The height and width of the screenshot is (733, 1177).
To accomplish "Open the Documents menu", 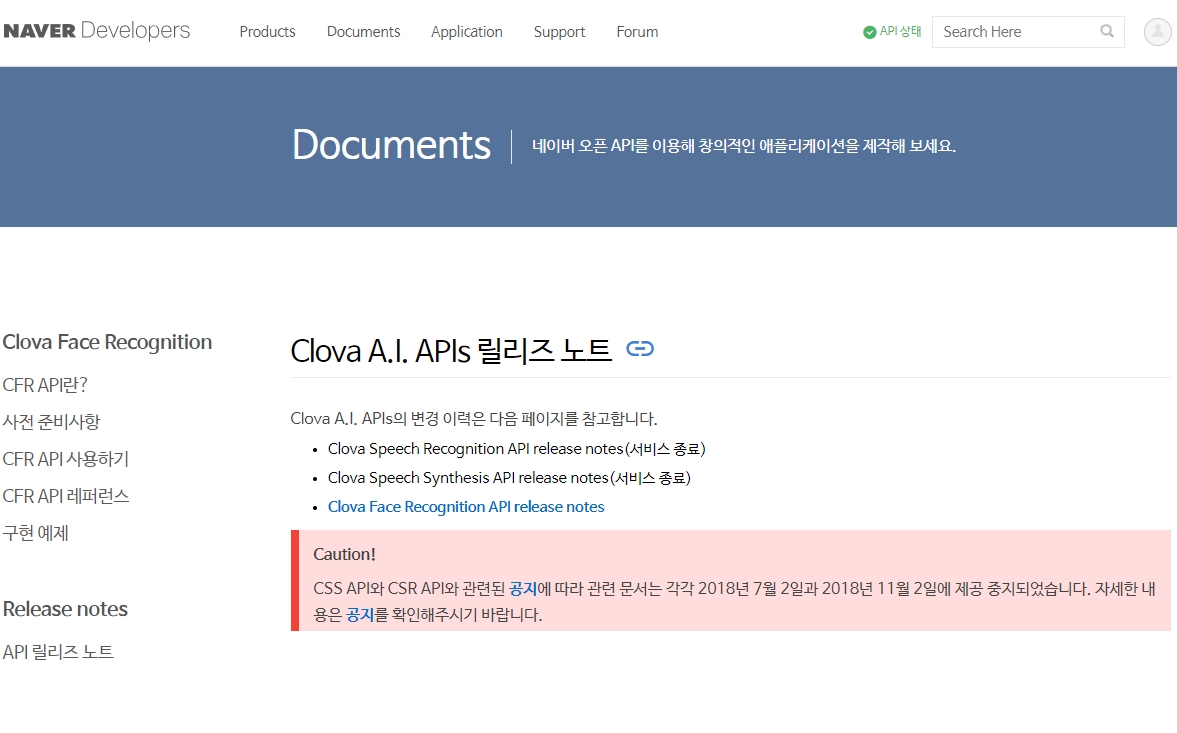I will tap(363, 32).
